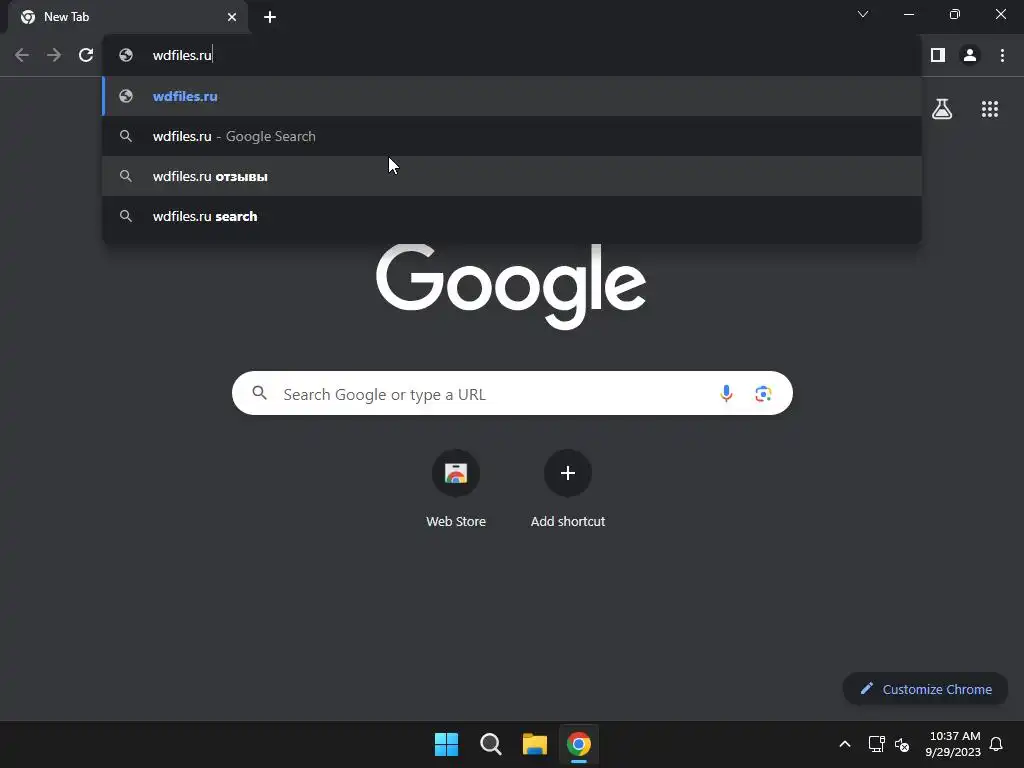This screenshot has height=768, width=1024.
Task: Click the Add shortcut plus button
Action: pos(568,473)
